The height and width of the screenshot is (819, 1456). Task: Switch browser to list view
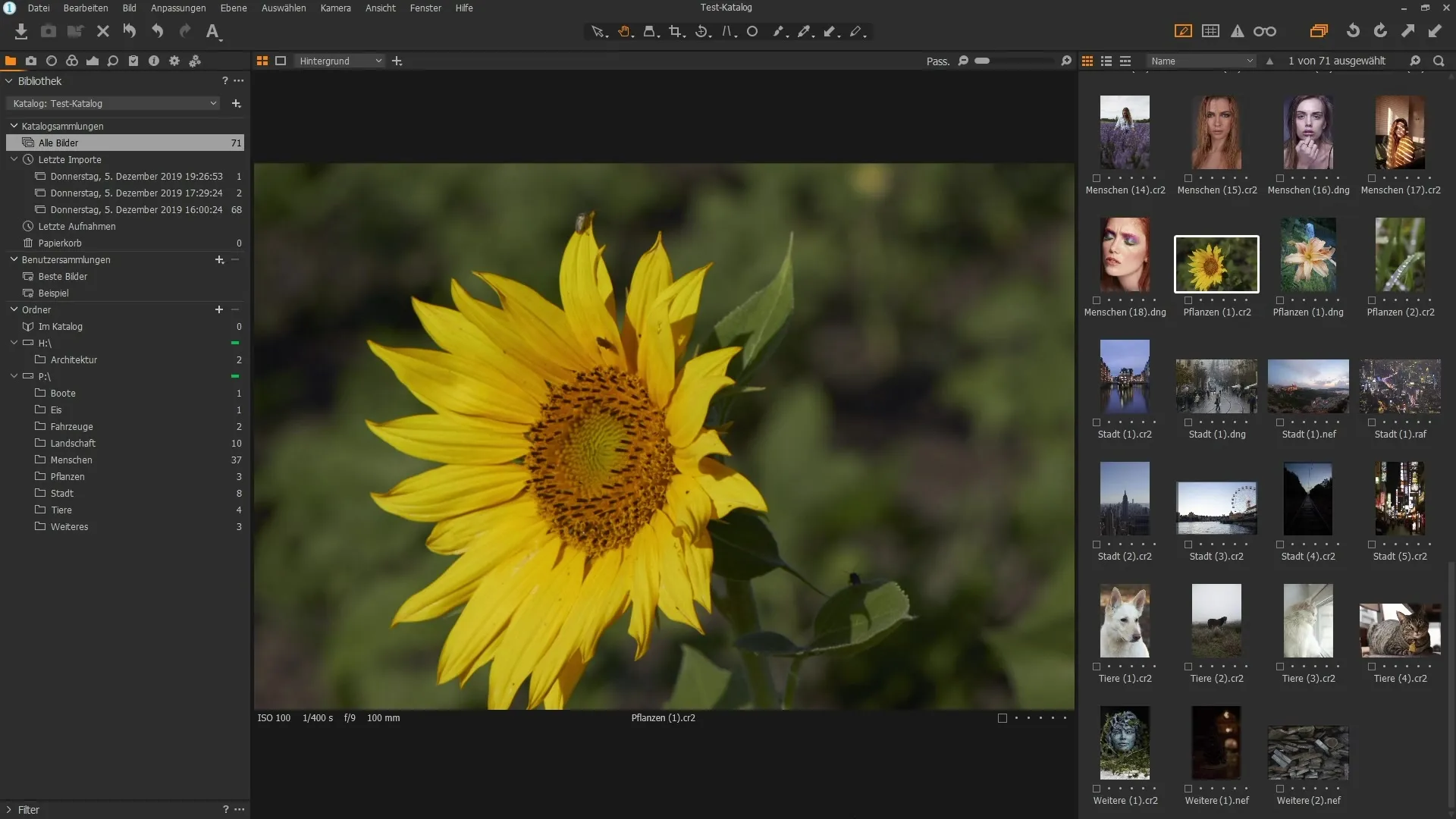pos(1106,61)
